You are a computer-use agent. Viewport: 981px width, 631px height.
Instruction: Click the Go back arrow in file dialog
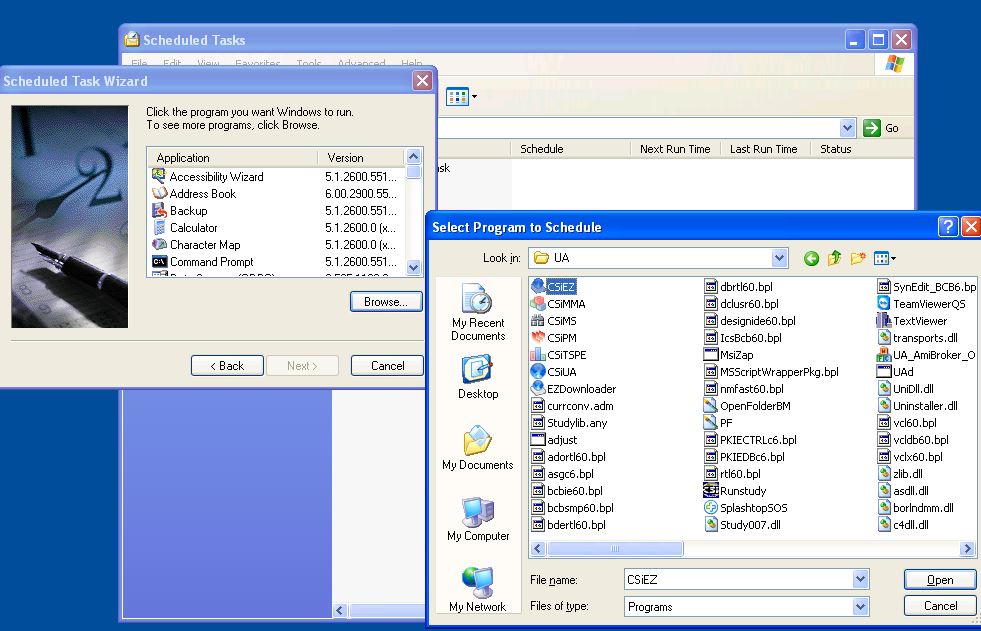tap(811, 258)
